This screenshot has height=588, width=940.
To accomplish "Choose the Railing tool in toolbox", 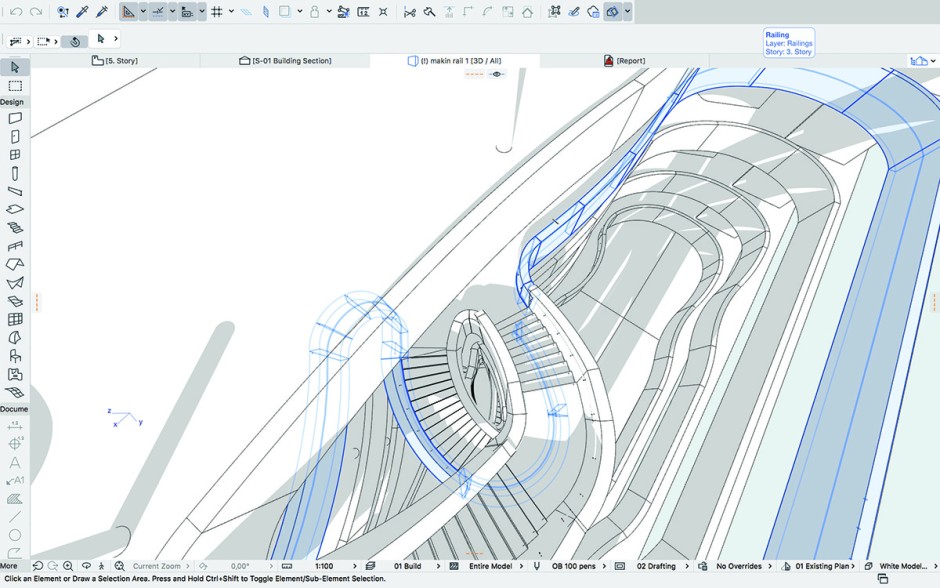I will tap(15, 246).
